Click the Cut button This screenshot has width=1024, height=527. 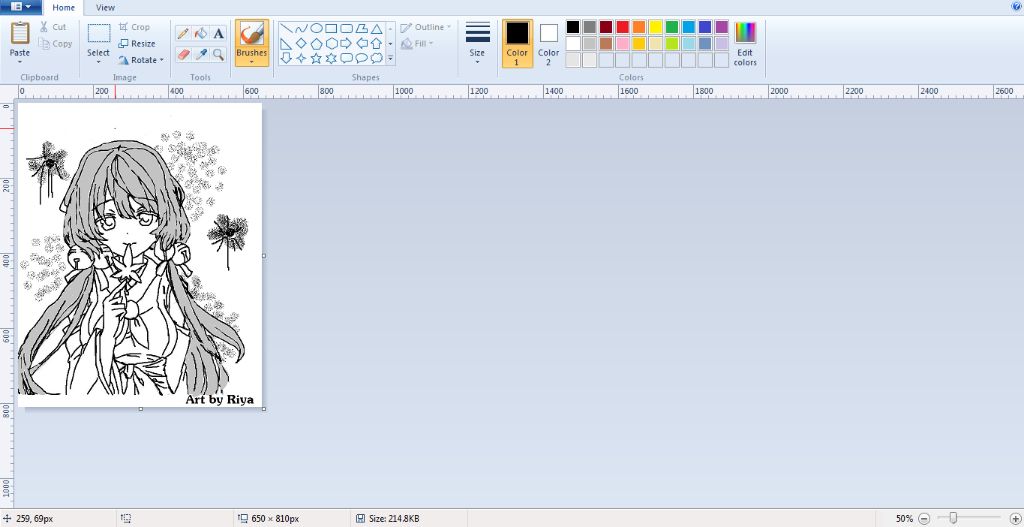click(x=53, y=27)
